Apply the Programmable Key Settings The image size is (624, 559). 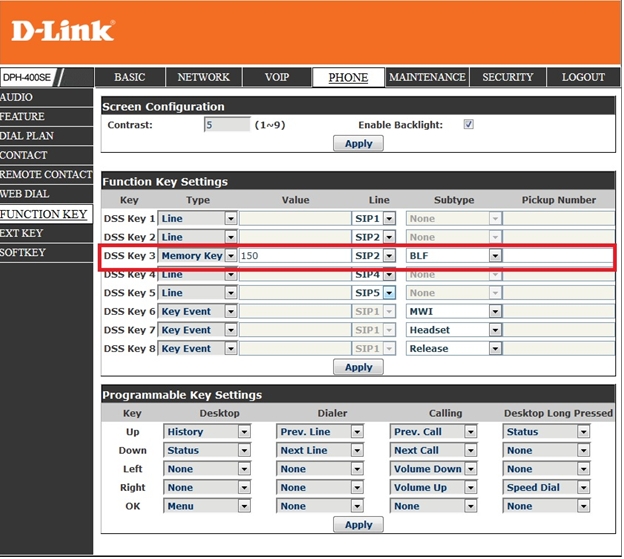358,525
